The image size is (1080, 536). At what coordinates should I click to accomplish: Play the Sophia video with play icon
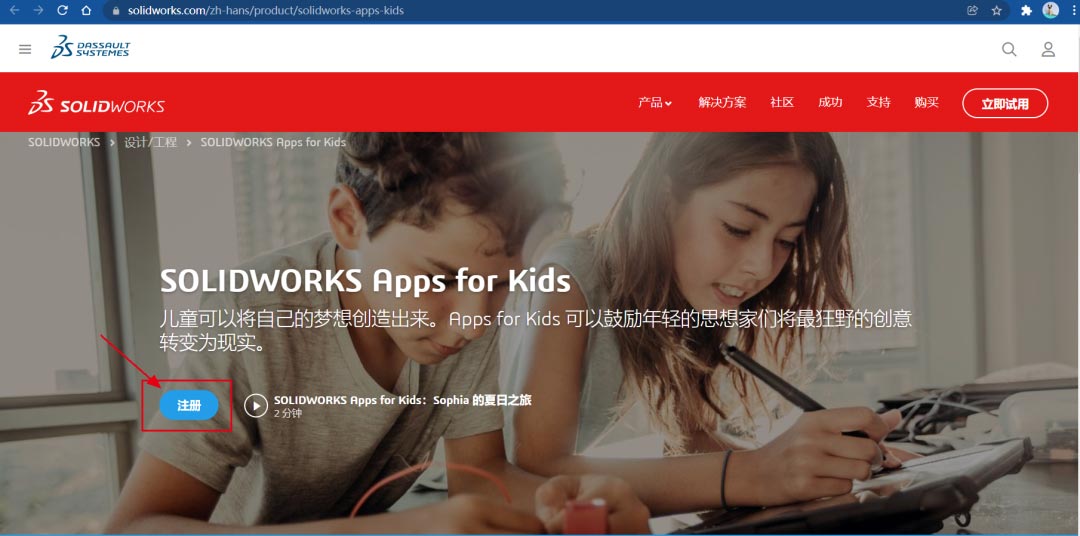click(256, 406)
